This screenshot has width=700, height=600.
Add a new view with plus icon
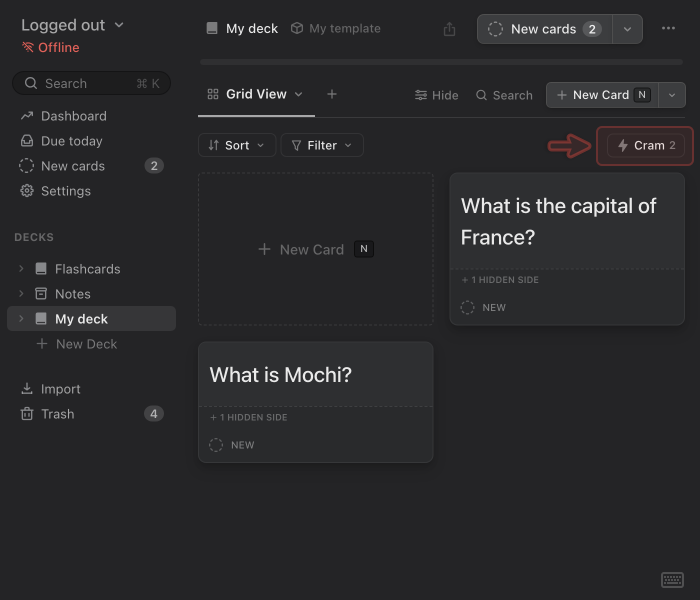click(332, 94)
